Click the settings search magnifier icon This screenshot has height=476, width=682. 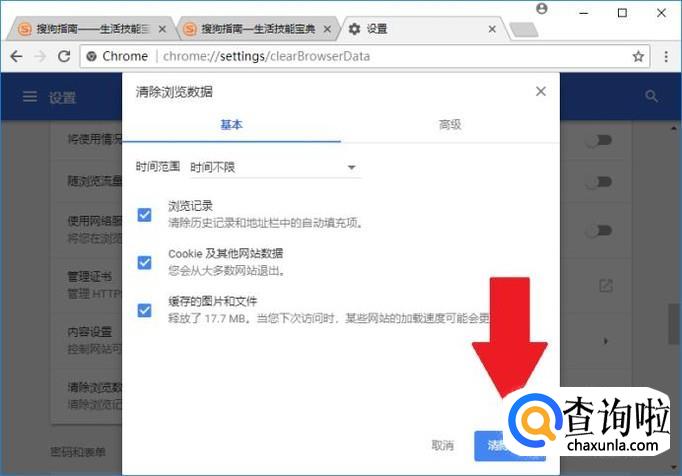pyautogui.click(x=651, y=96)
